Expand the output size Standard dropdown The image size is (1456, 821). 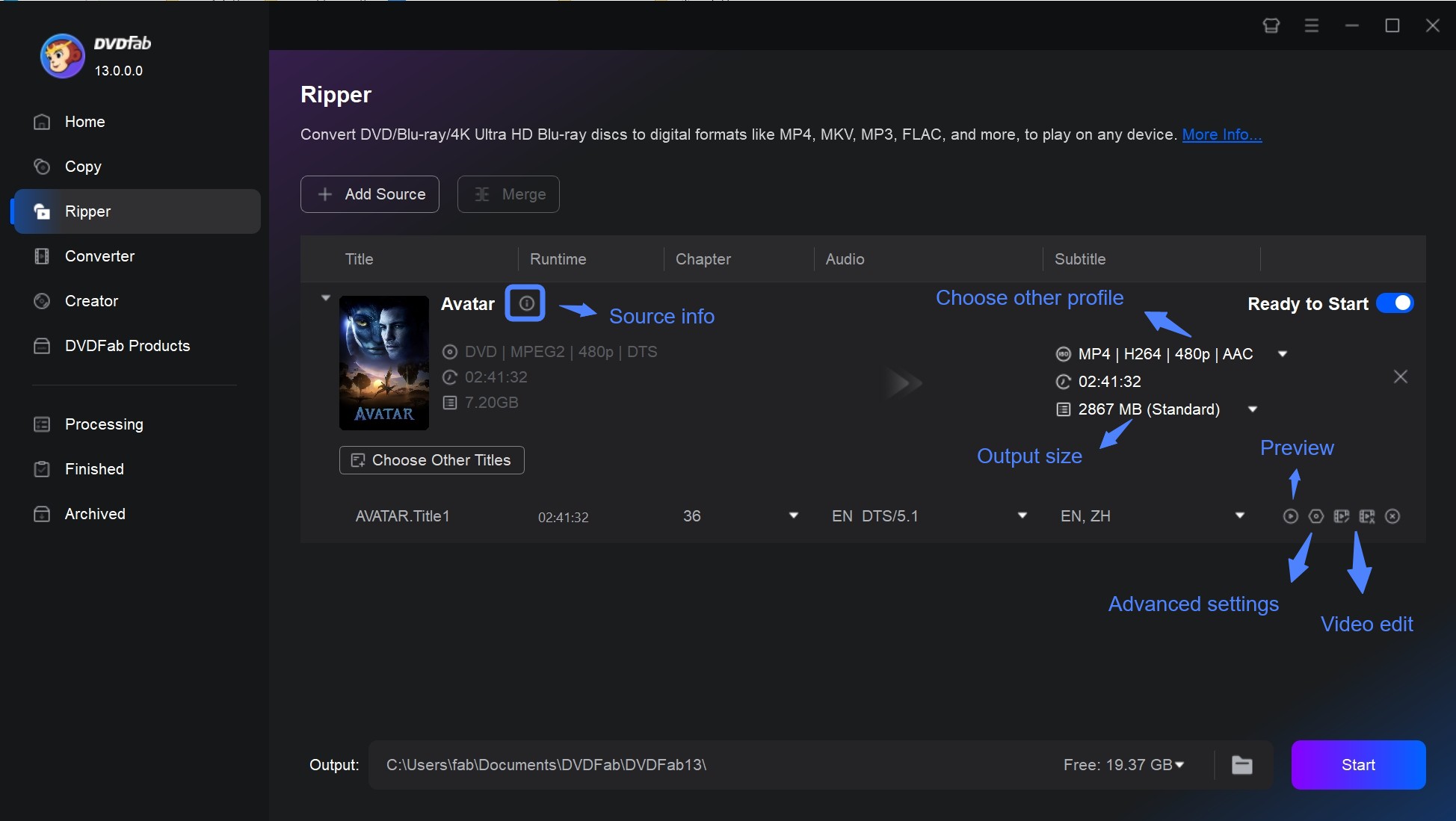tap(1253, 409)
